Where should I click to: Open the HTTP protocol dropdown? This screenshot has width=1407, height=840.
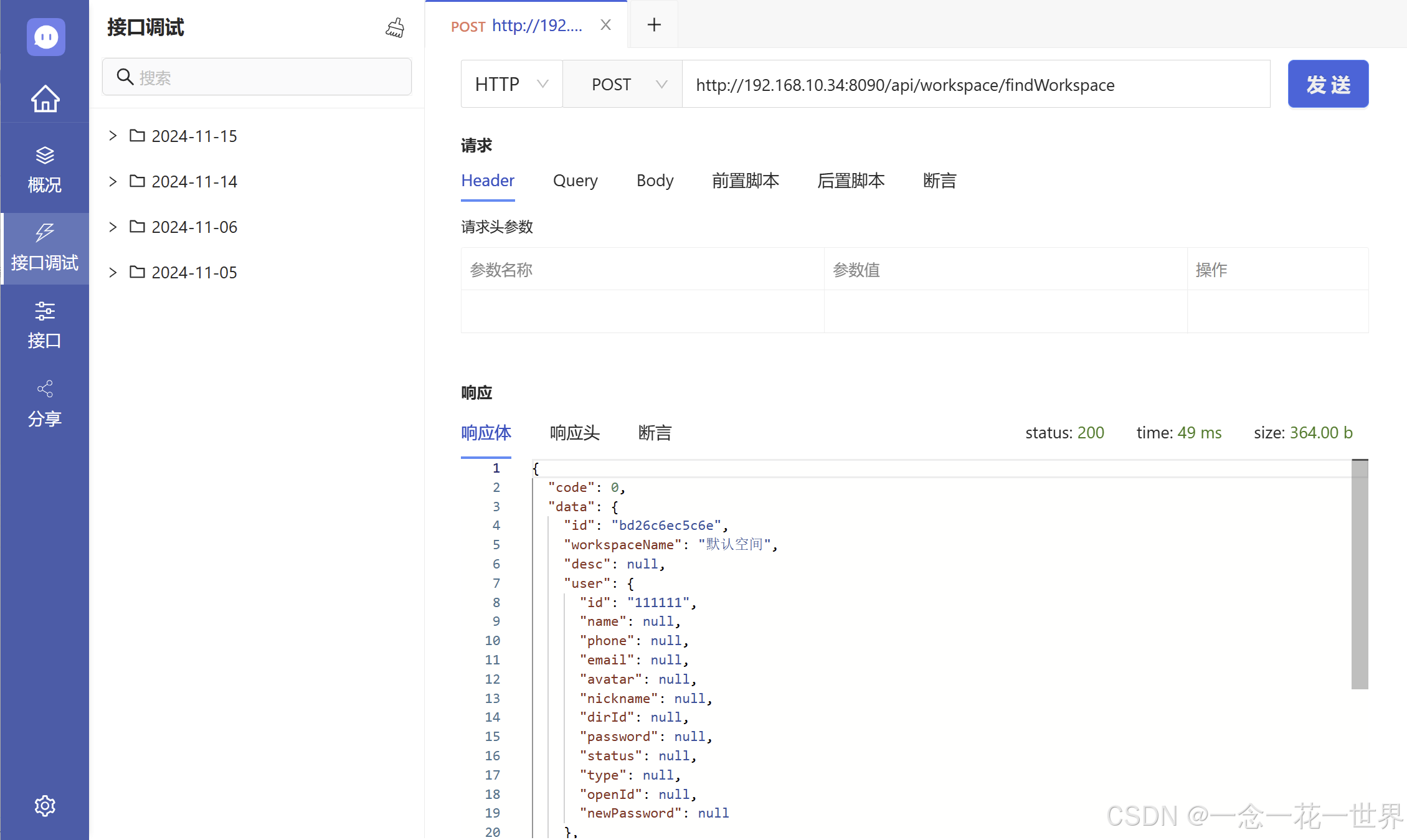click(x=511, y=84)
